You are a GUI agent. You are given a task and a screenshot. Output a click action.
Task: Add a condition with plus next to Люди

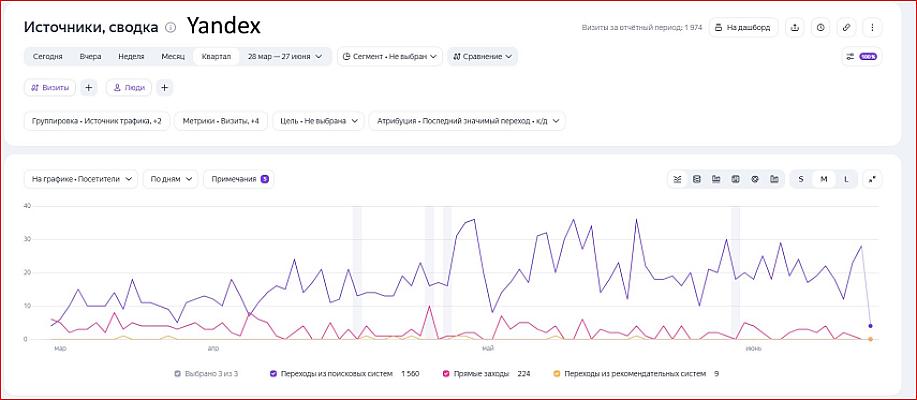(x=164, y=88)
